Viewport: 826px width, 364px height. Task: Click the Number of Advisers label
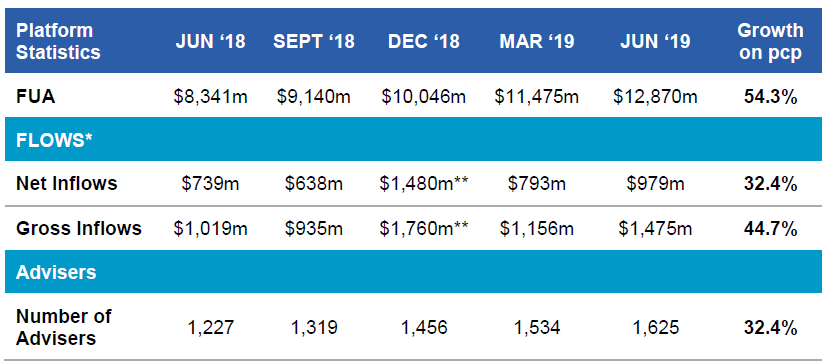click(64, 327)
